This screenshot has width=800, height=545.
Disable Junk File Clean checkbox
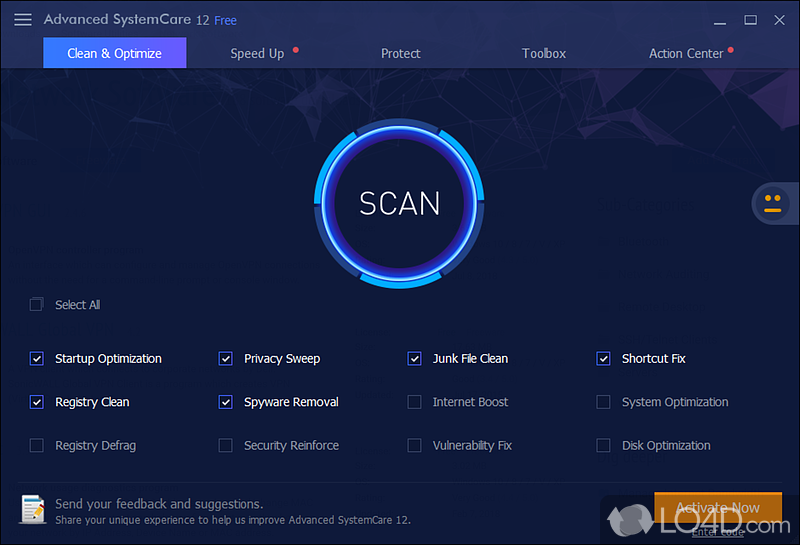pyautogui.click(x=414, y=359)
